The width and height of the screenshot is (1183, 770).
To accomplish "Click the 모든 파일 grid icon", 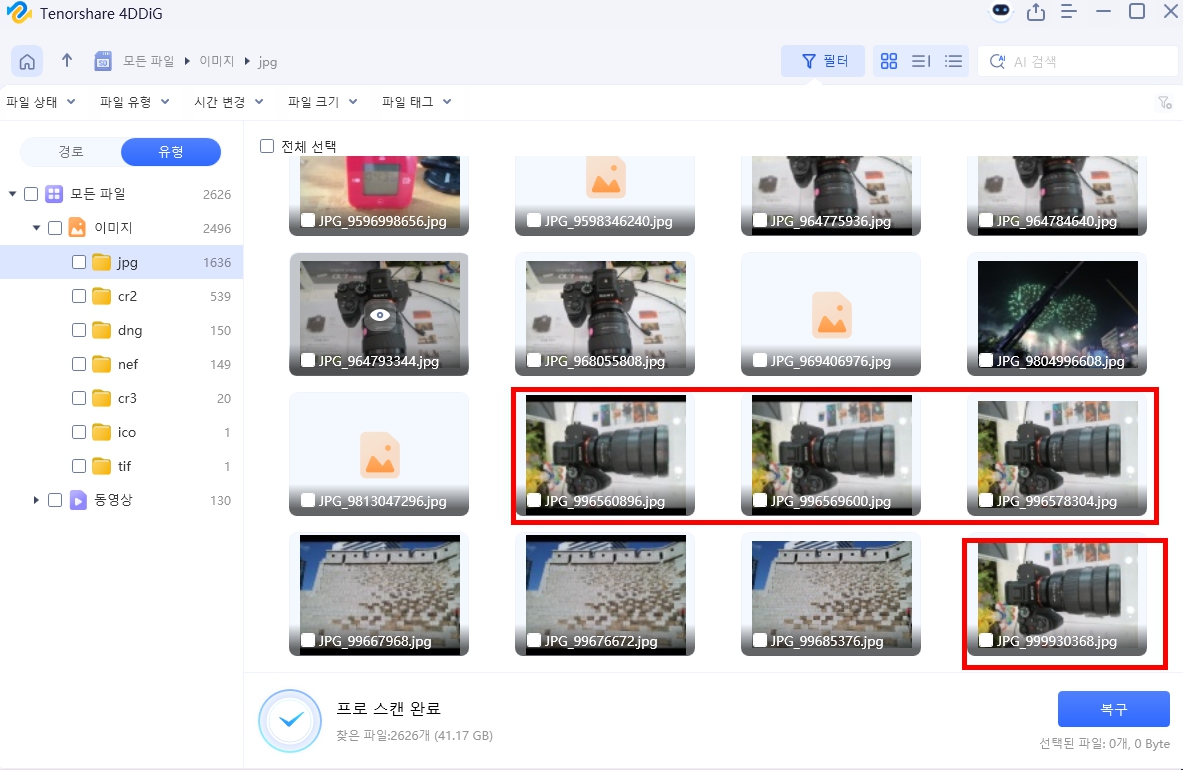I will click(54, 194).
